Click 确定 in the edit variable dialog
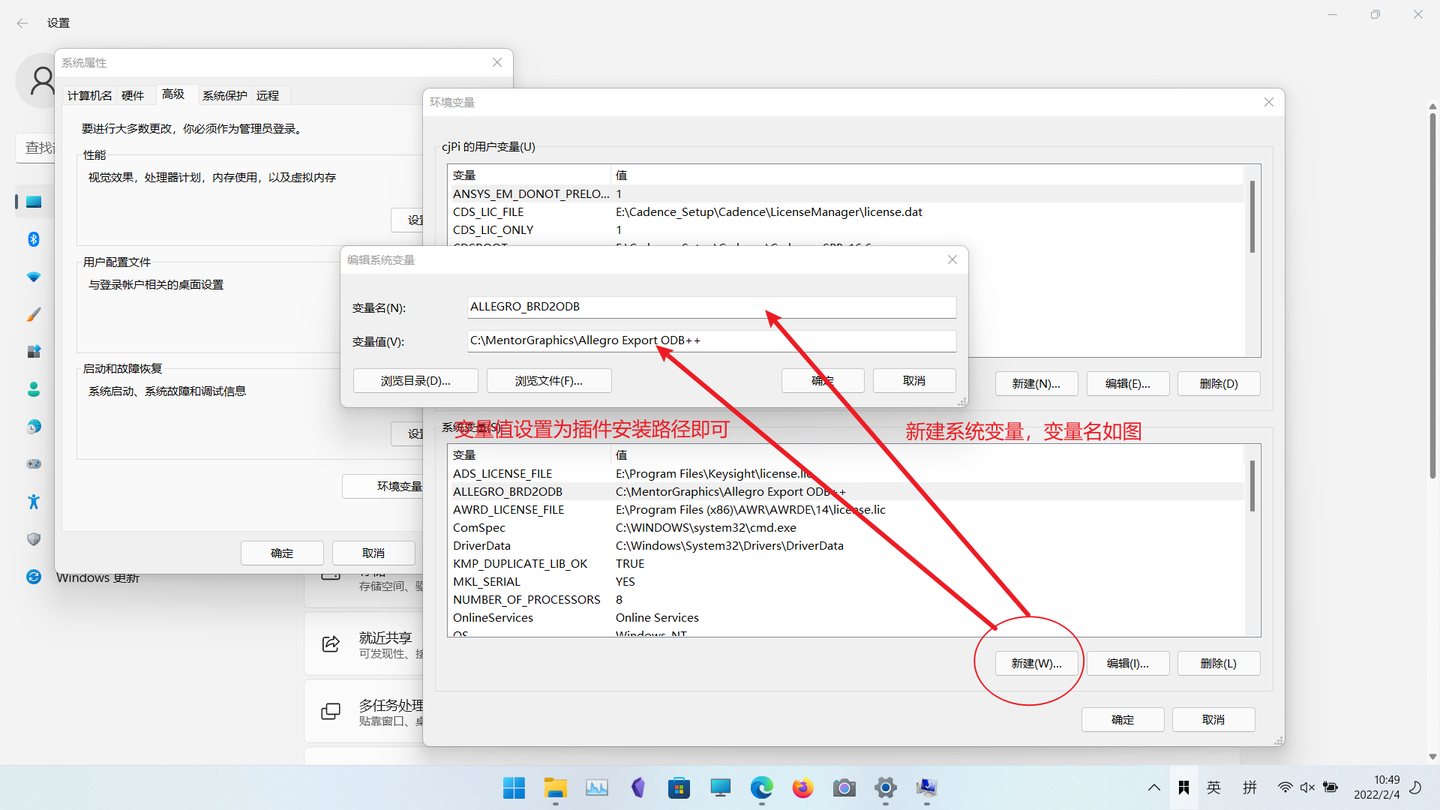Viewport: 1440px width, 810px height. (822, 380)
